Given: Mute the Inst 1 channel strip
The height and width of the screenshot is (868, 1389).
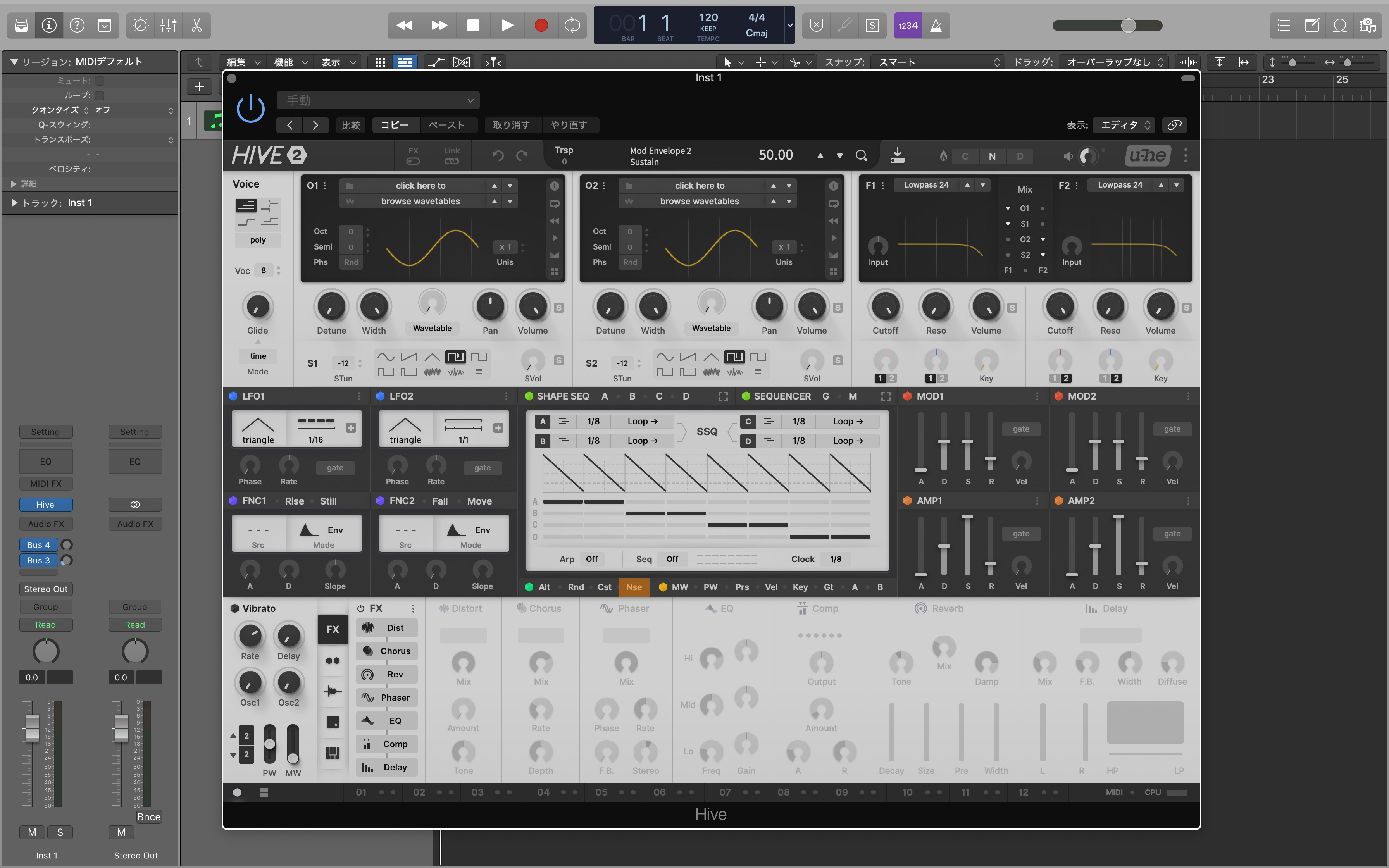Looking at the screenshot, I should [32, 832].
